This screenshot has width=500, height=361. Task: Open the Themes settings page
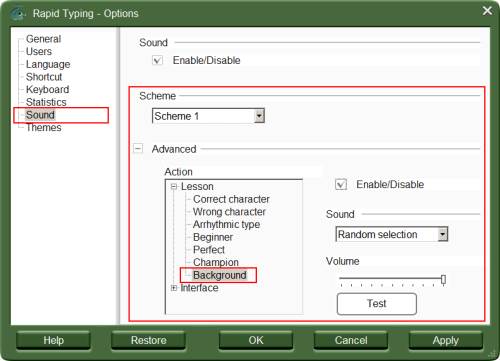(44, 128)
